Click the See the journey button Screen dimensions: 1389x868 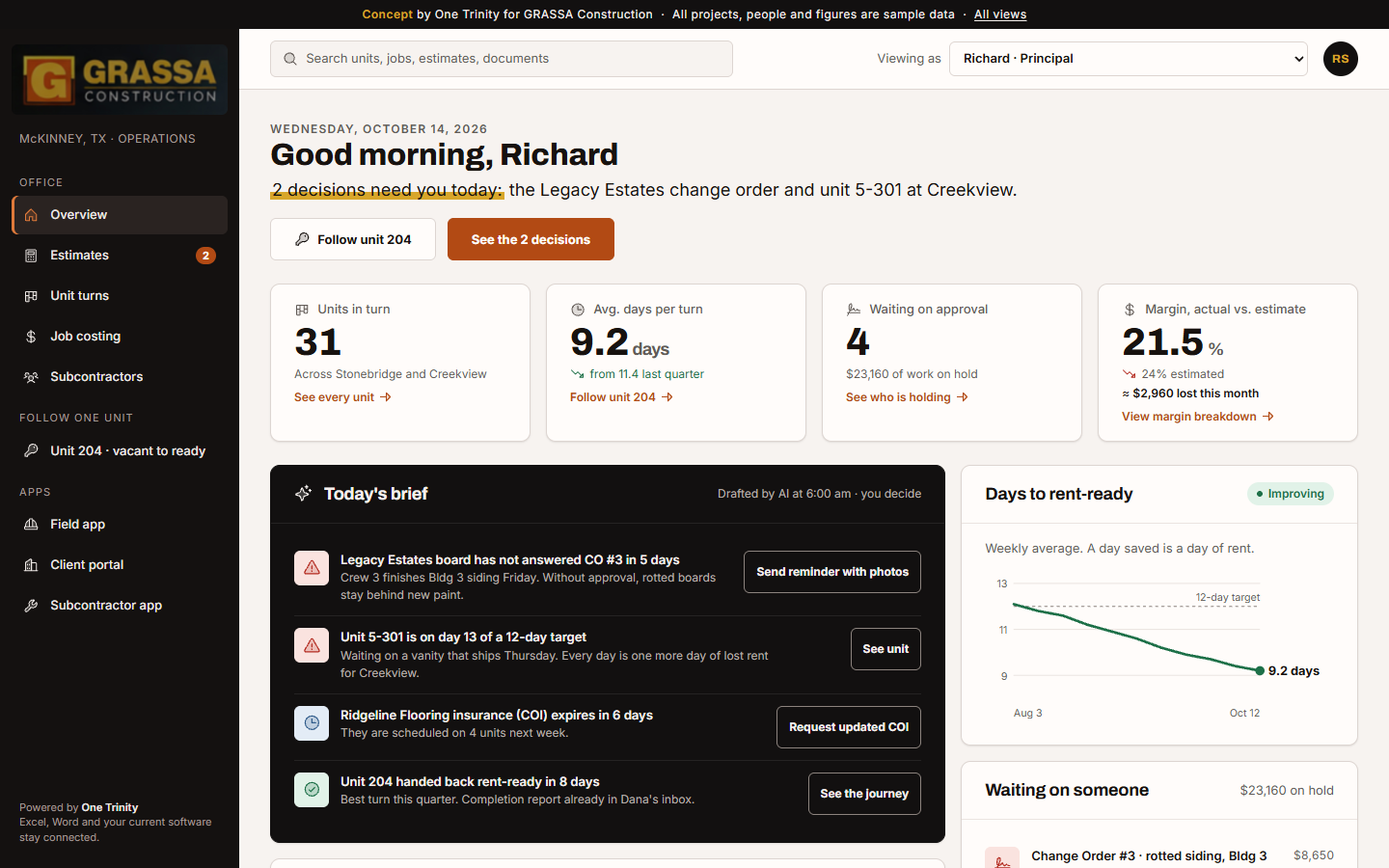(864, 794)
